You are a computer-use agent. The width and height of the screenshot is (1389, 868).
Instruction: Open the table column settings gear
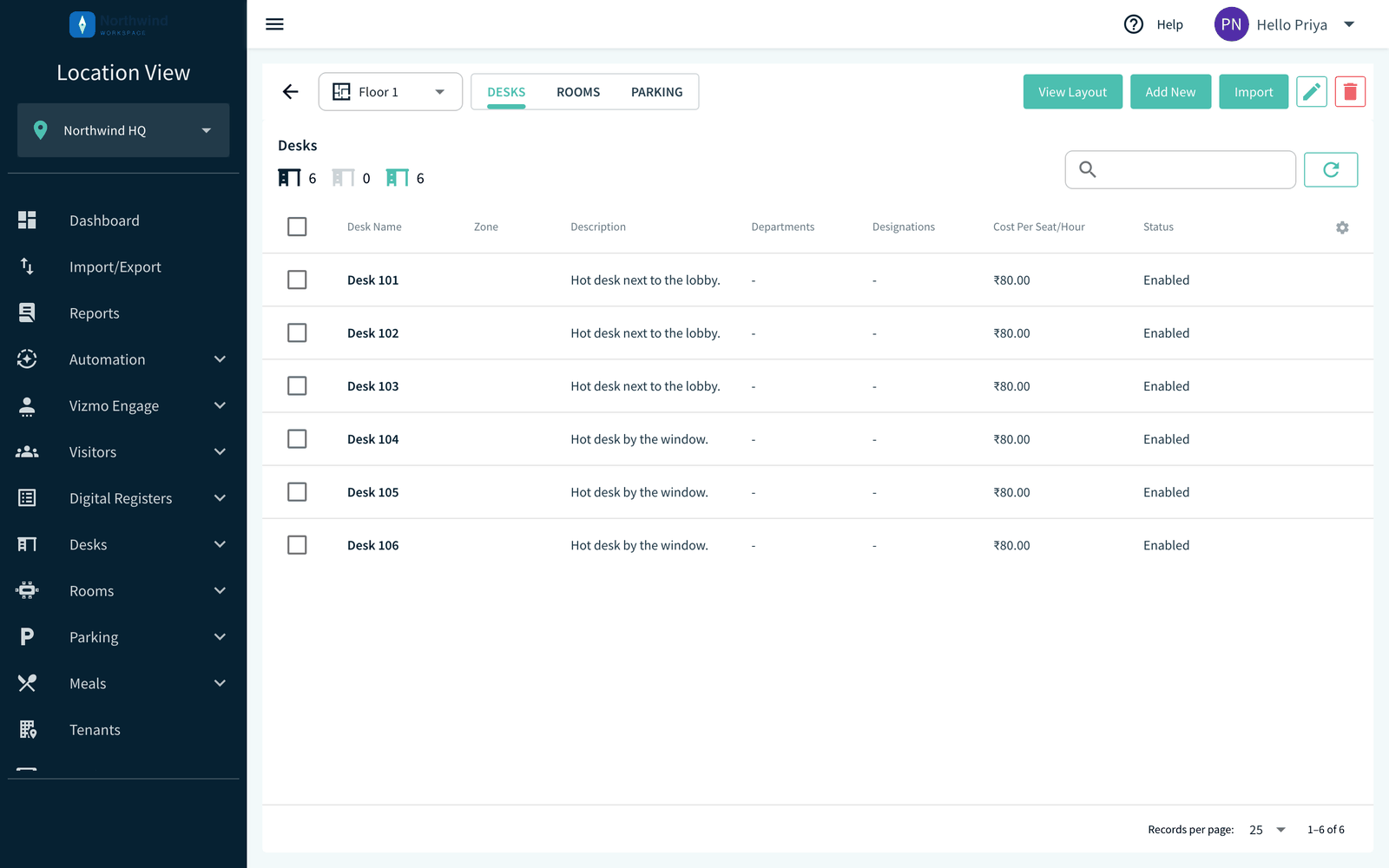coord(1342,227)
